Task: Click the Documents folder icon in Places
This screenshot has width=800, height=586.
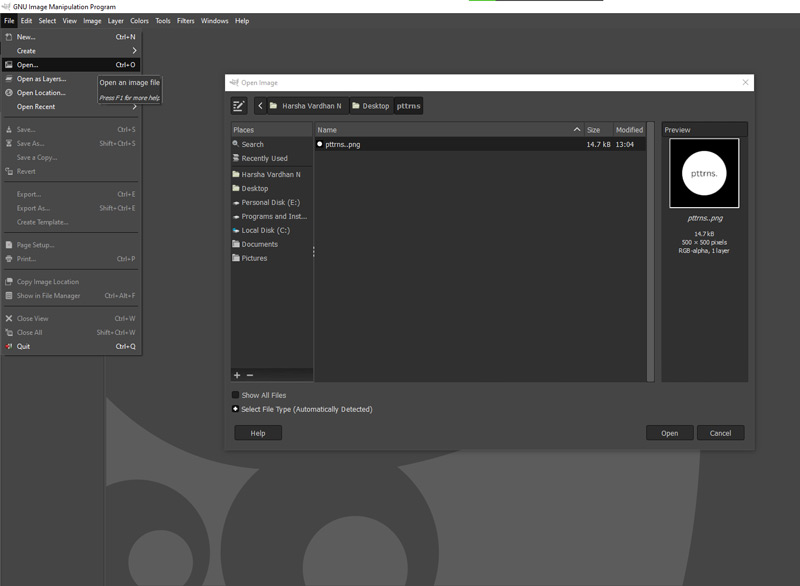Action: [x=236, y=244]
